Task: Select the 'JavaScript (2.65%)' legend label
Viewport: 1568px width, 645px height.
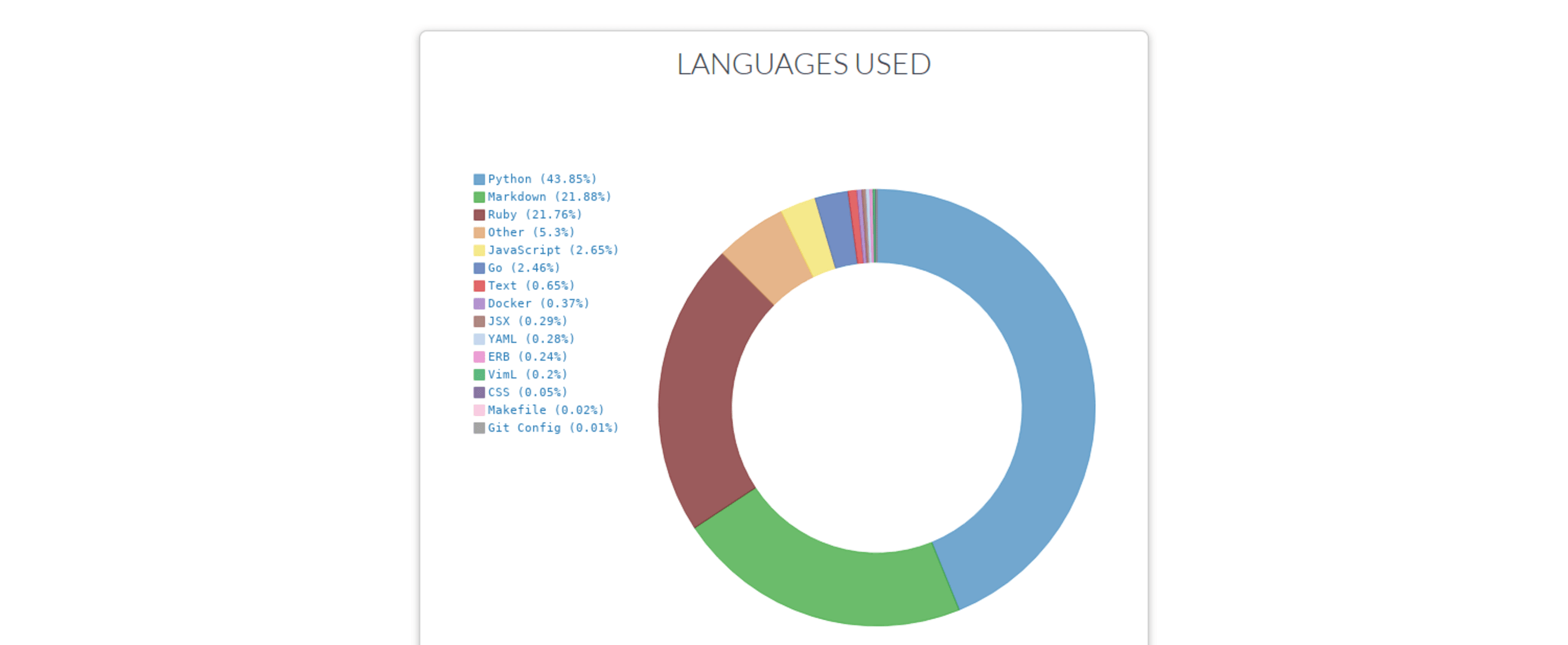Action: (x=553, y=250)
